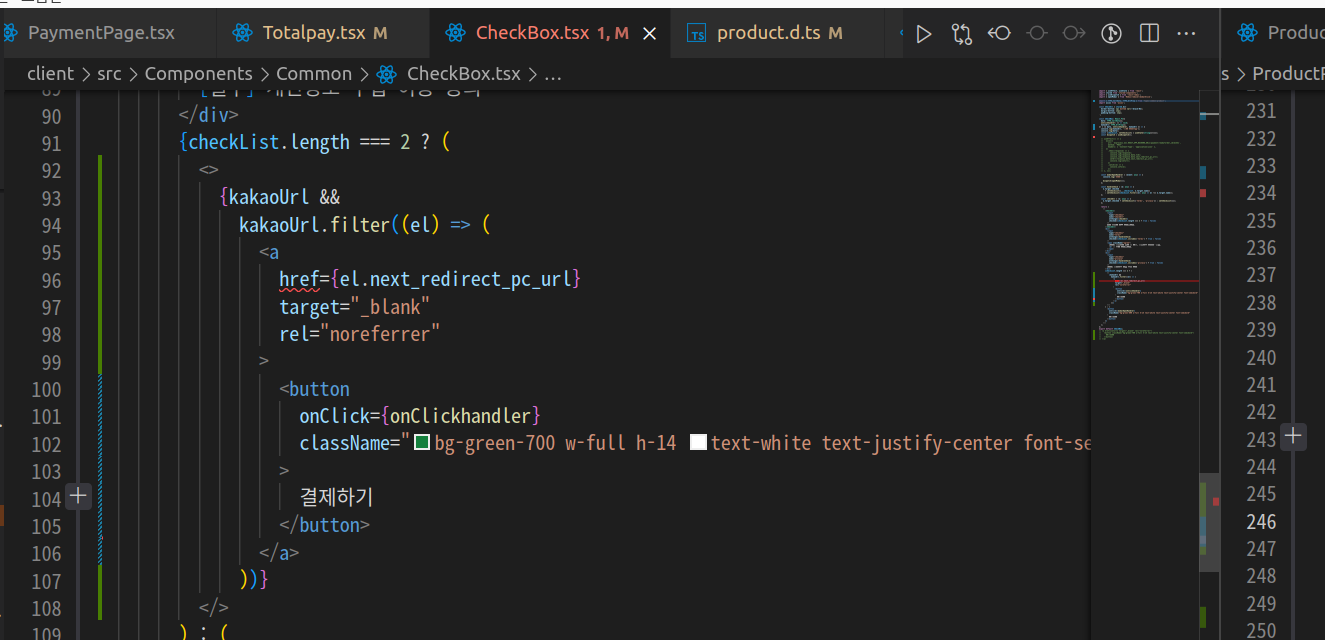The height and width of the screenshot is (640, 1325).
Task: Go to previous change arrow-circle icon
Action: [x=999, y=34]
